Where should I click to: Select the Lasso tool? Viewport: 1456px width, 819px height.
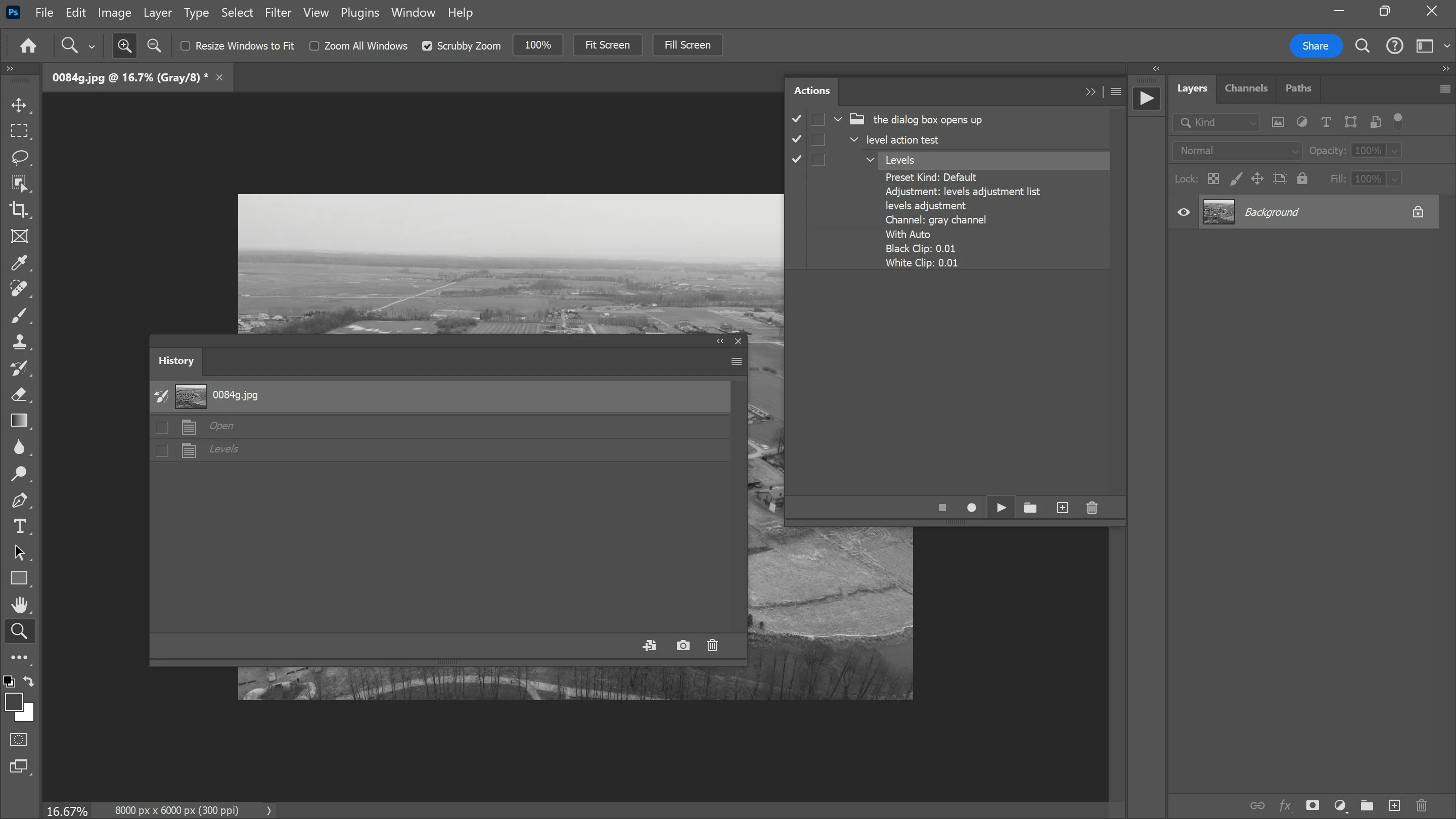pos(19,157)
